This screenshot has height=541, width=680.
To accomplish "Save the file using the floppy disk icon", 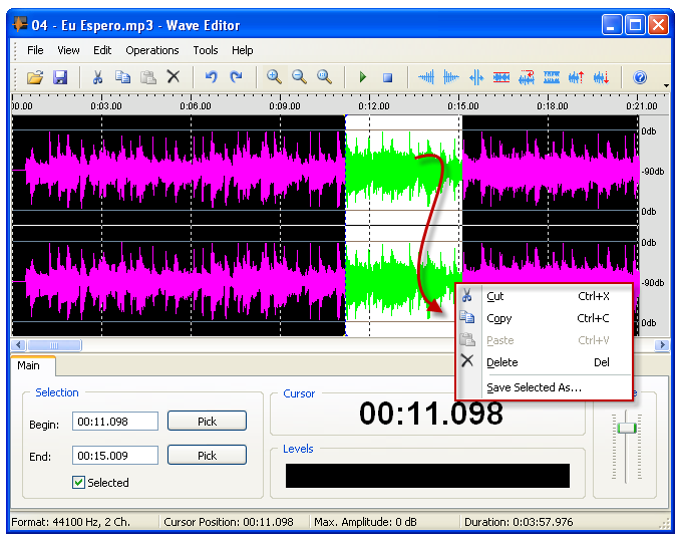I will pyautogui.click(x=60, y=77).
